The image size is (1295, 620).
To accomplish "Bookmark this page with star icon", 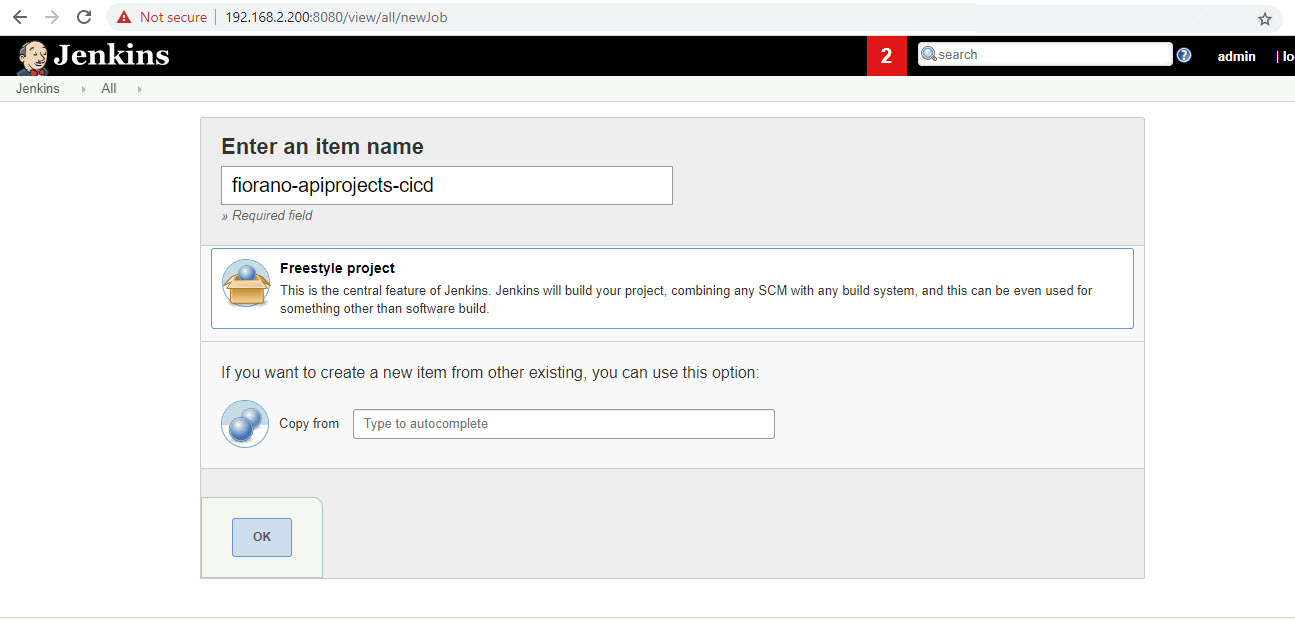I will 1265,18.
